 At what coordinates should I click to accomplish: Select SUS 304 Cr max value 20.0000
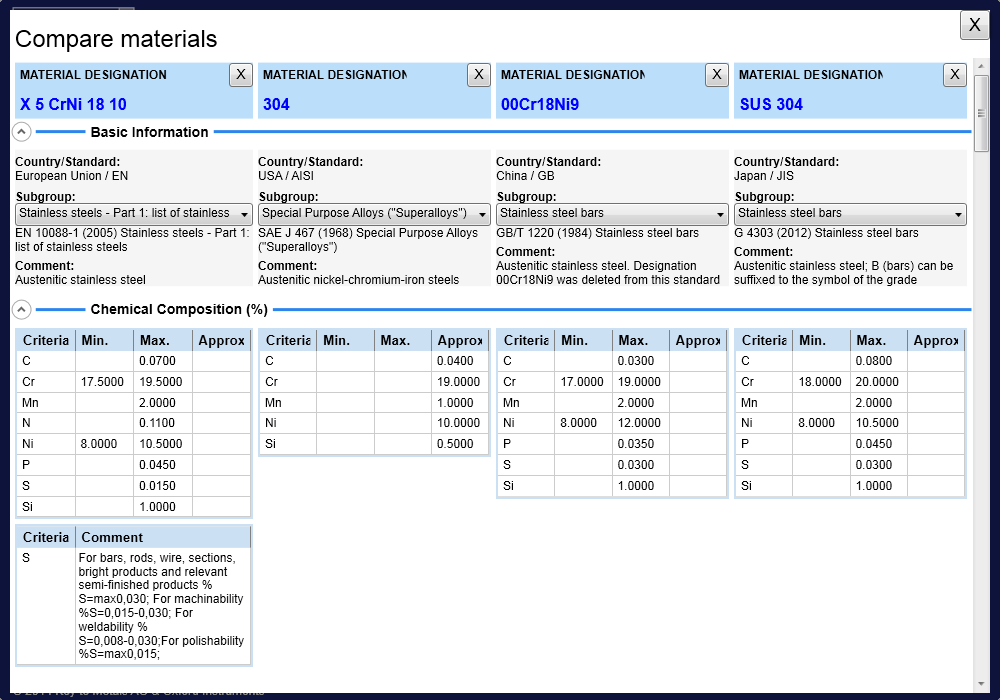click(878, 382)
